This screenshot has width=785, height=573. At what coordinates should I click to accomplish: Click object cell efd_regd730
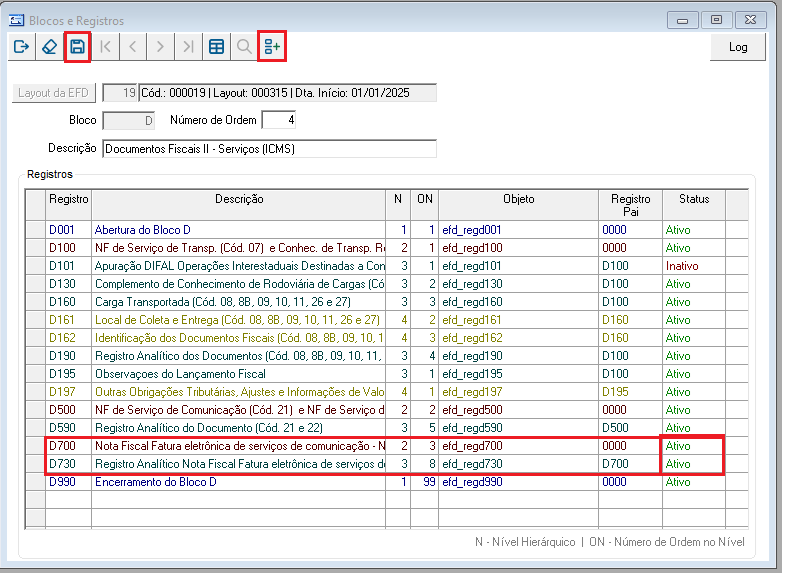coord(519,464)
